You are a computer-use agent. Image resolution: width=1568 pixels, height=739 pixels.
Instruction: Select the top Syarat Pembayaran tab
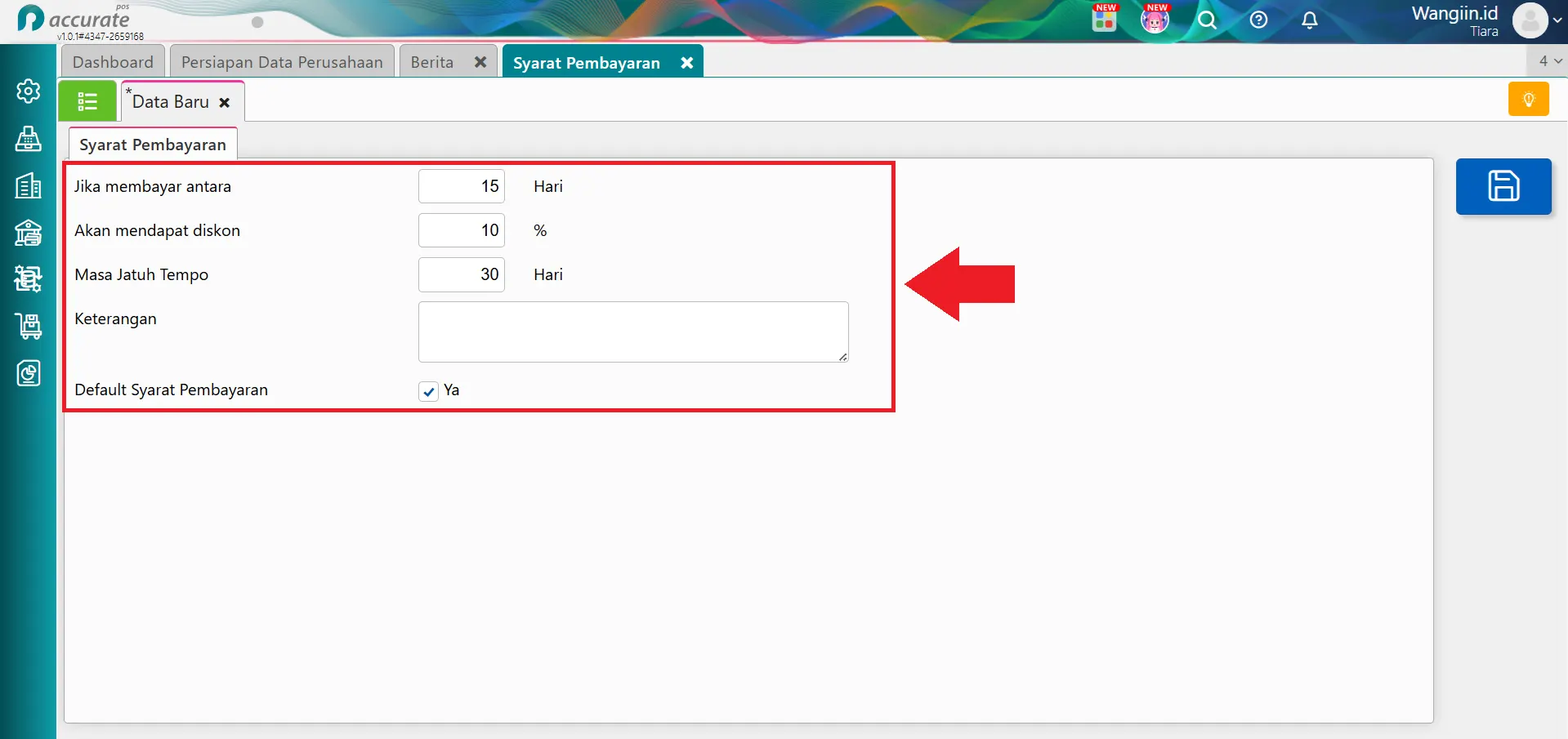point(587,63)
